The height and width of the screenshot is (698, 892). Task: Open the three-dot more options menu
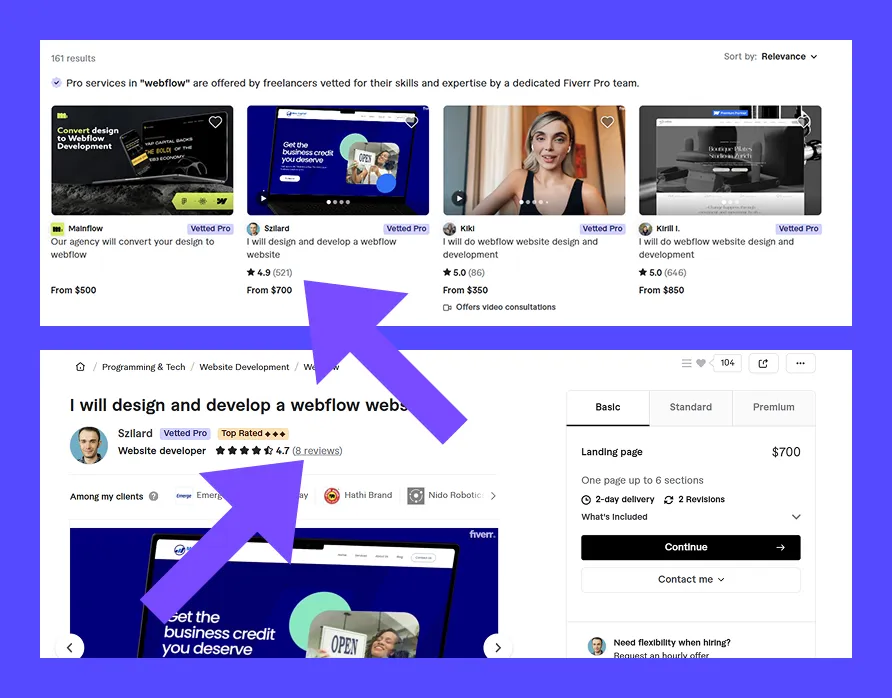(800, 363)
